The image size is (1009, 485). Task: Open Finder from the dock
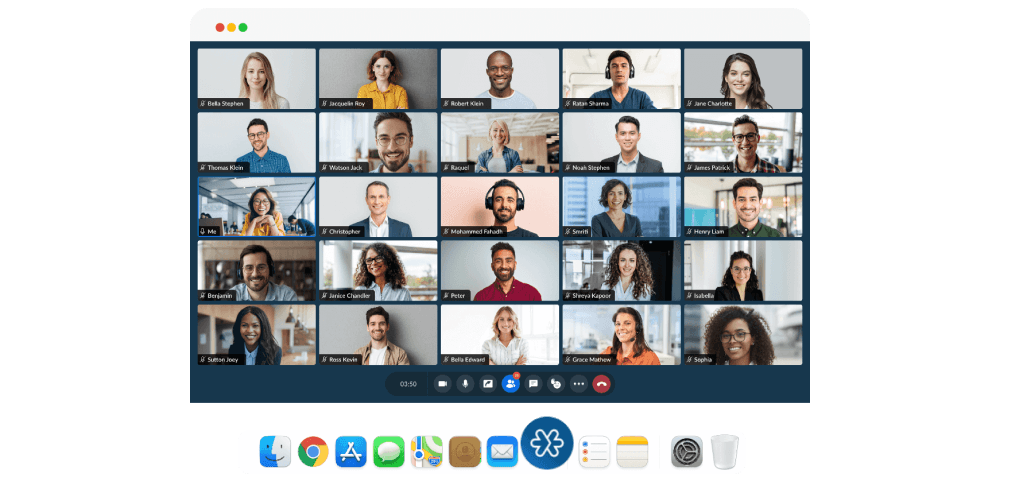pos(275,452)
